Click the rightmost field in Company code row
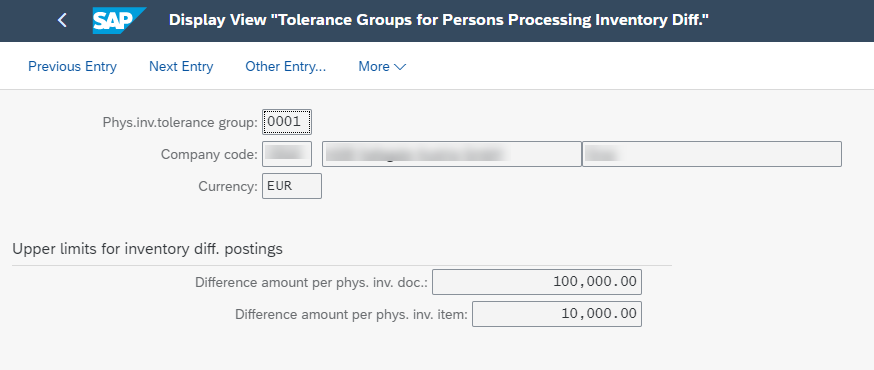Image resolution: width=874 pixels, height=370 pixels. (x=712, y=154)
